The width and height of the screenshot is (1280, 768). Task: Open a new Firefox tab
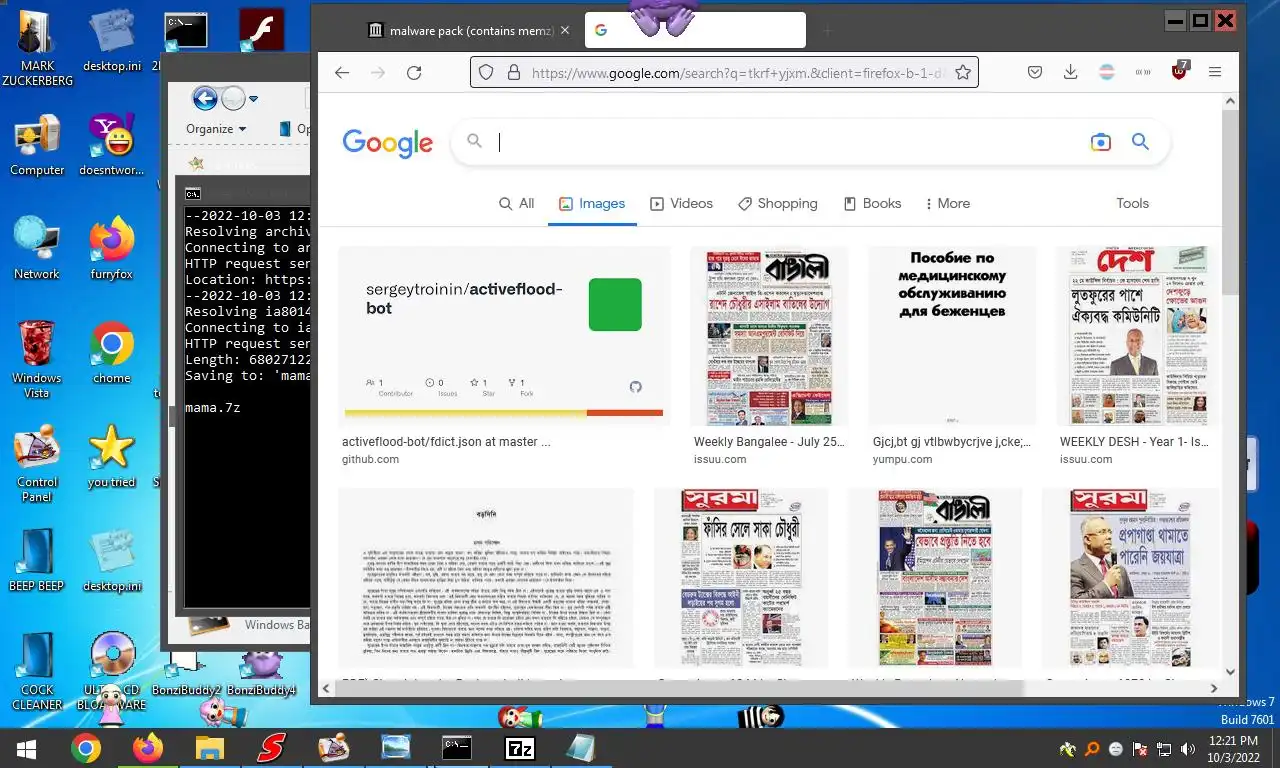827,31
